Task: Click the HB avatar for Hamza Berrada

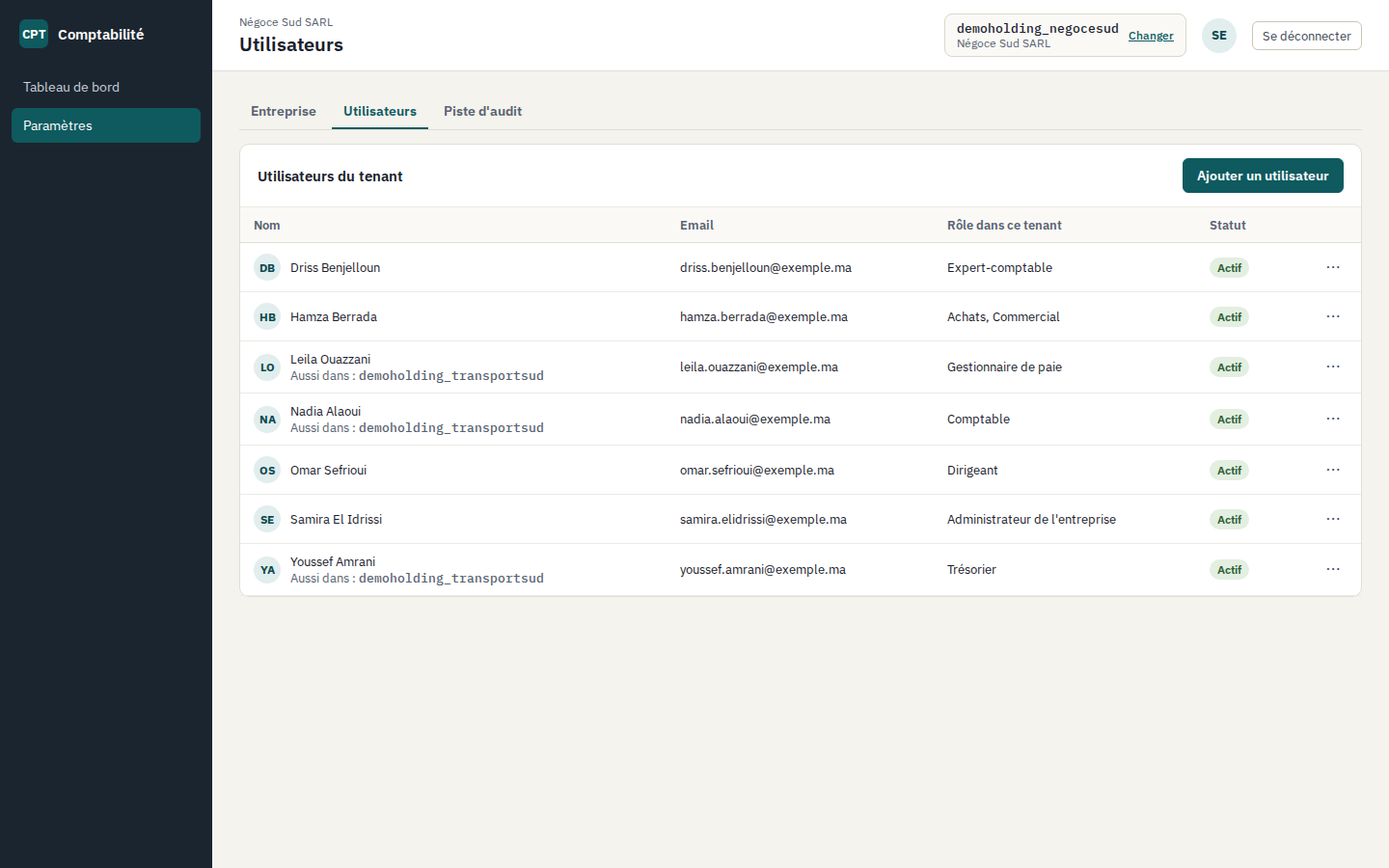Action: pyautogui.click(x=267, y=317)
